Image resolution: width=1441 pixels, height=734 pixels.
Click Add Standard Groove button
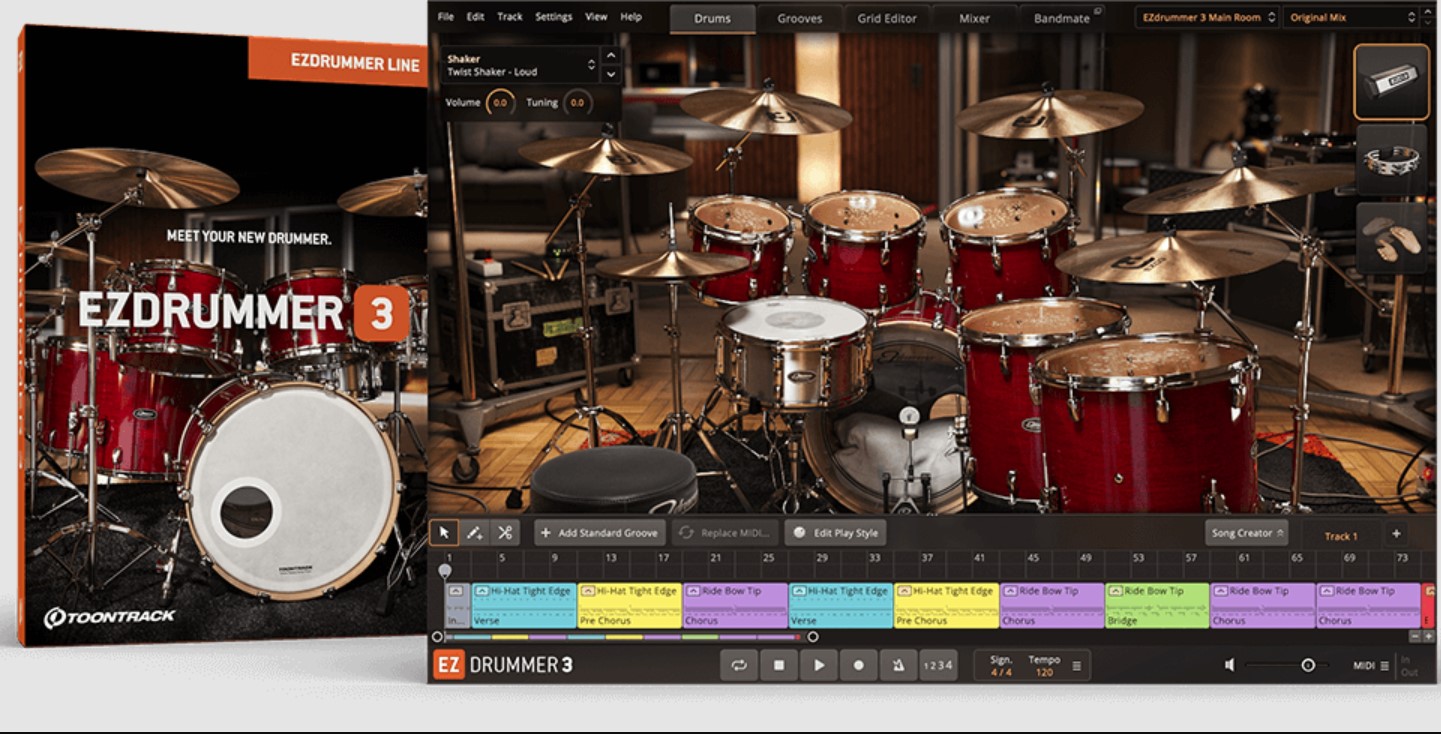click(600, 533)
